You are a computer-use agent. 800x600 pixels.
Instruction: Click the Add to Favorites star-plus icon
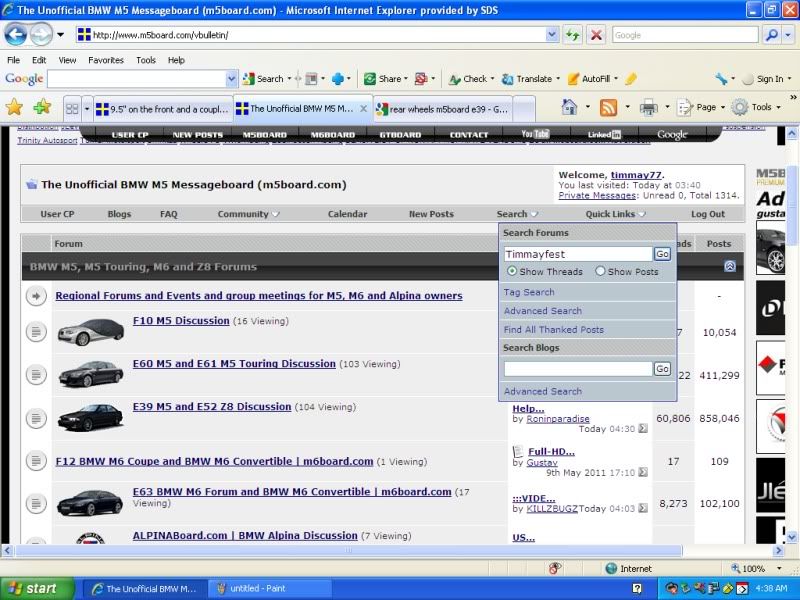pyautogui.click(x=42, y=107)
